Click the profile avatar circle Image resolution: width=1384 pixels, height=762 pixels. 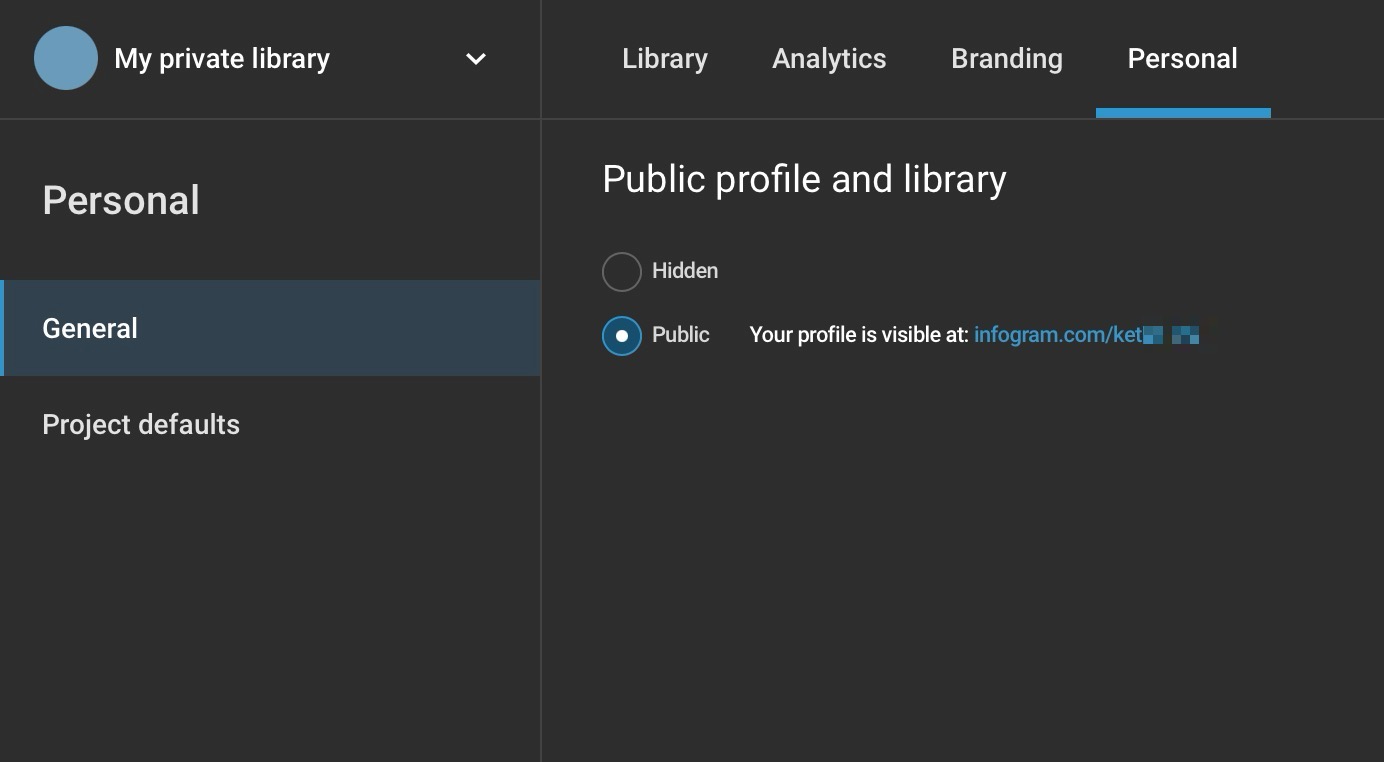coord(65,58)
